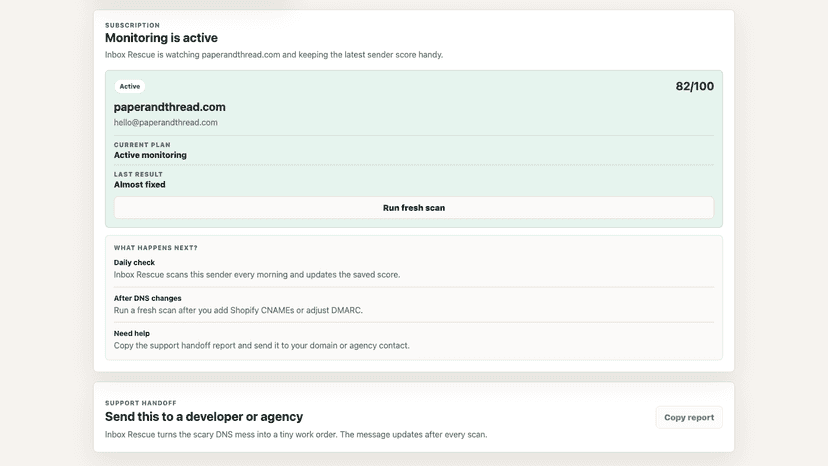Select the LAST RESULT label
The height and width of the screenshot is (466, 828).
pos(138,174)
